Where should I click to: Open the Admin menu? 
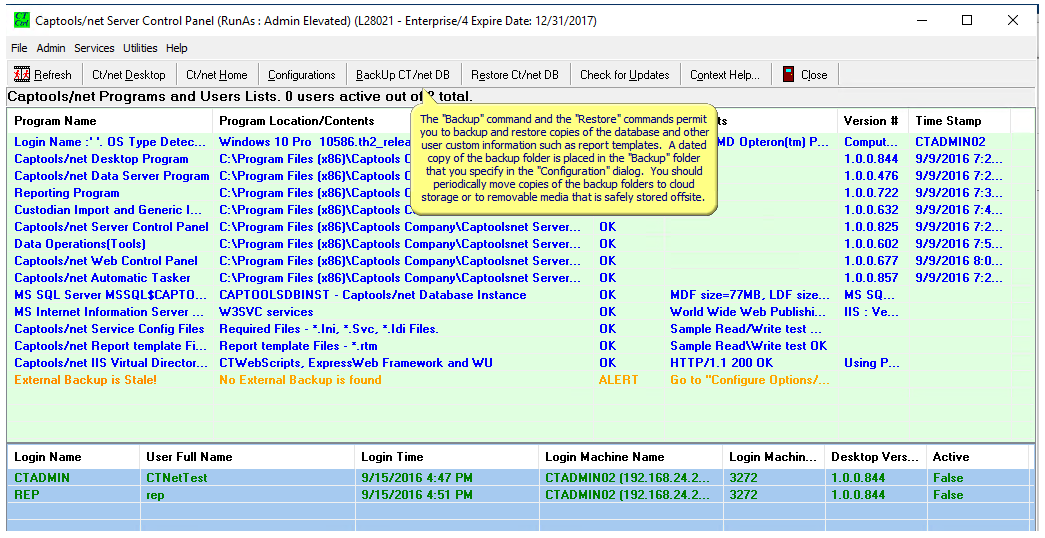(x=51, y=48)
